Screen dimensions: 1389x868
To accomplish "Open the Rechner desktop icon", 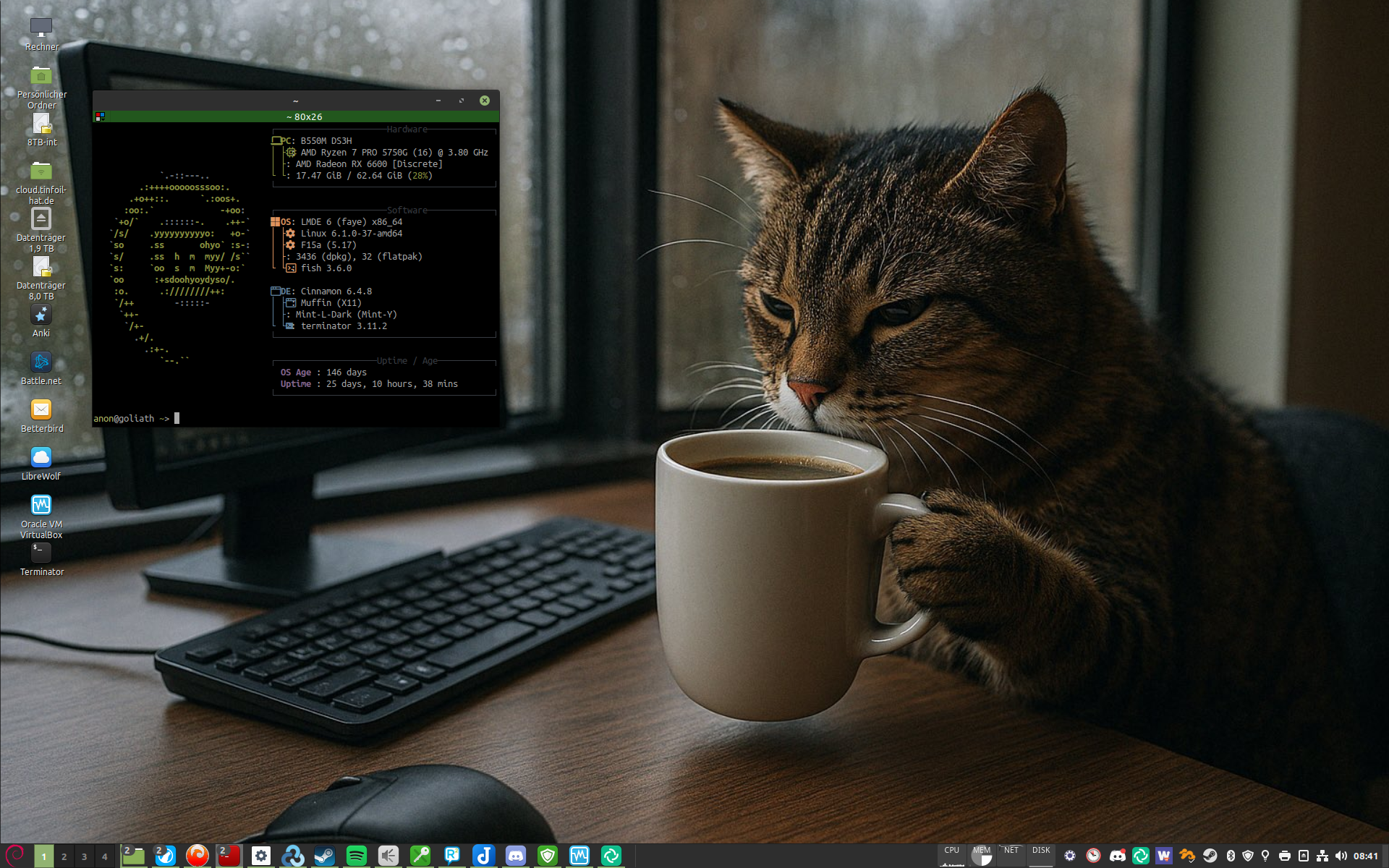I will tap(41, 34).
